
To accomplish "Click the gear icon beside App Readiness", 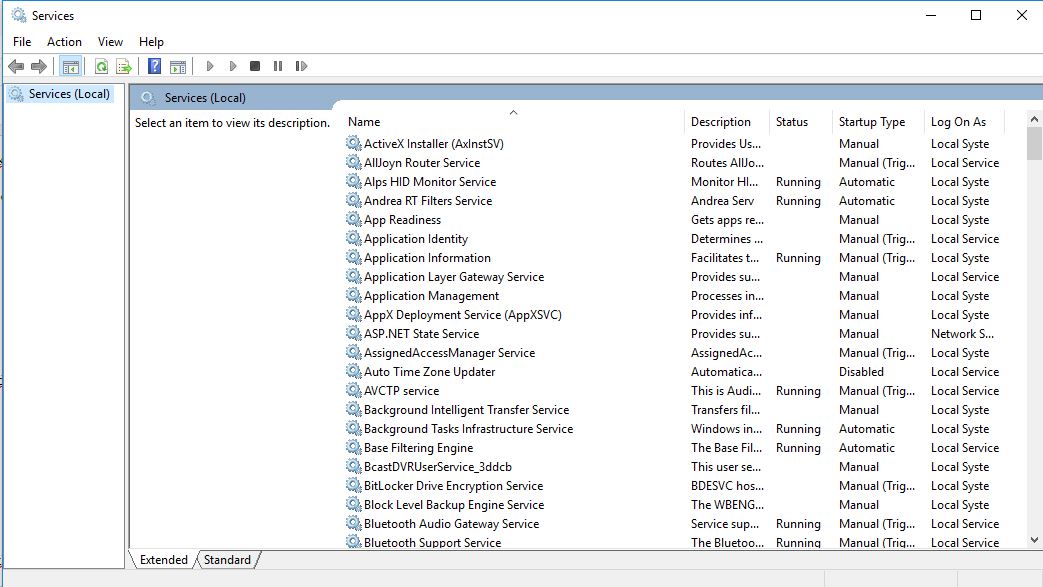I will click(353, 219).
